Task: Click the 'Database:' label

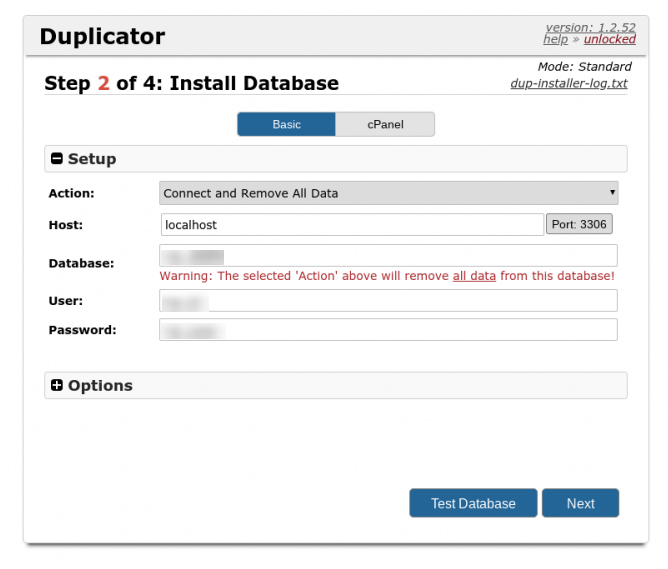Action: tap(81, 263)
